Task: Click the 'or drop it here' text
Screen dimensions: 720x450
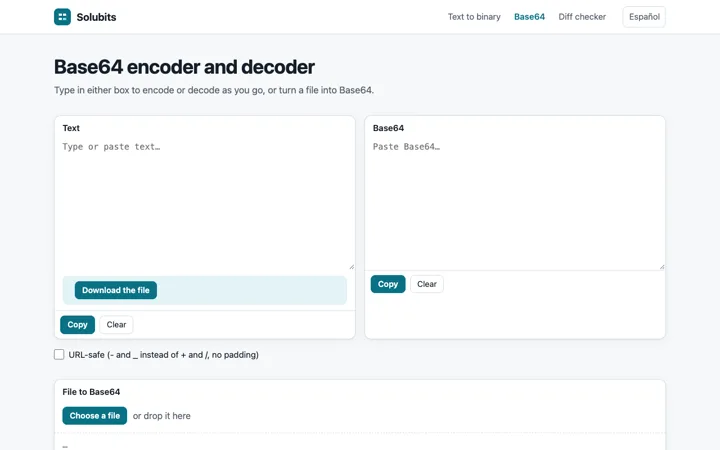Action: (162, 416)
